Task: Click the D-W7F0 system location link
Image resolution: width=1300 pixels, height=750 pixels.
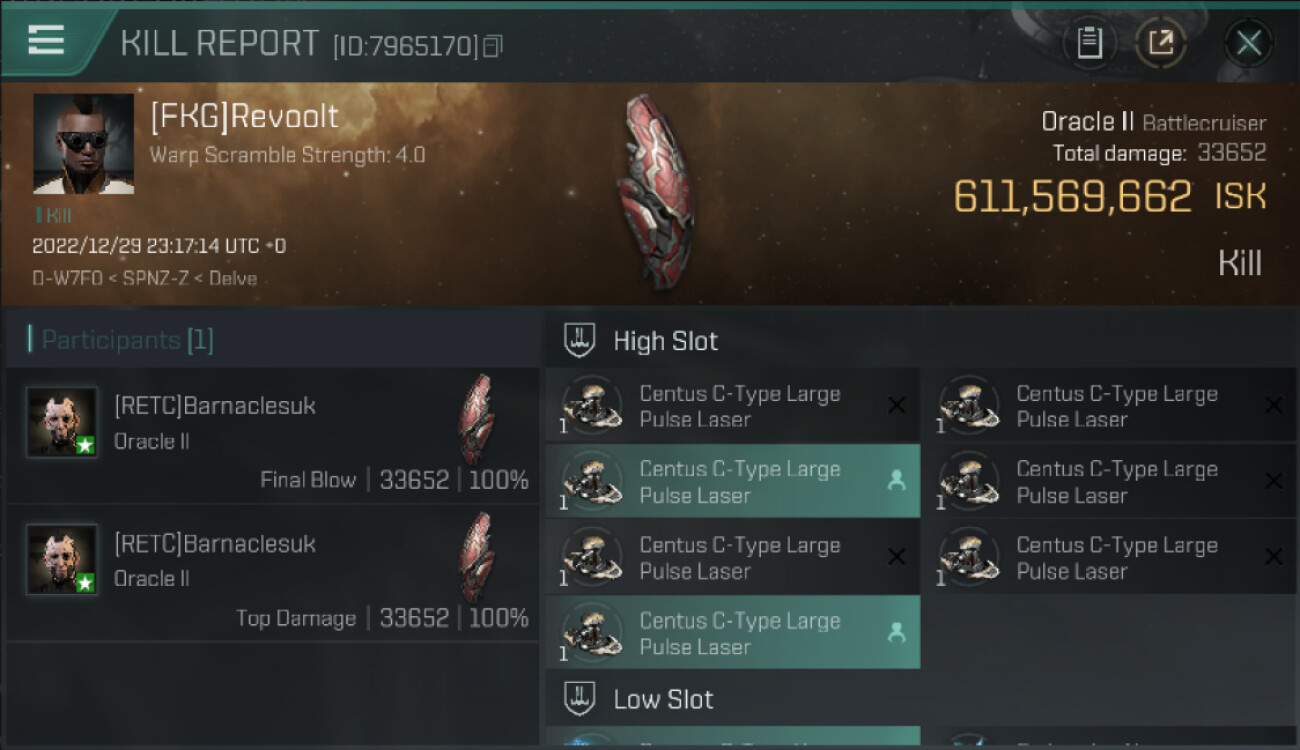Action: coord(67,279)
